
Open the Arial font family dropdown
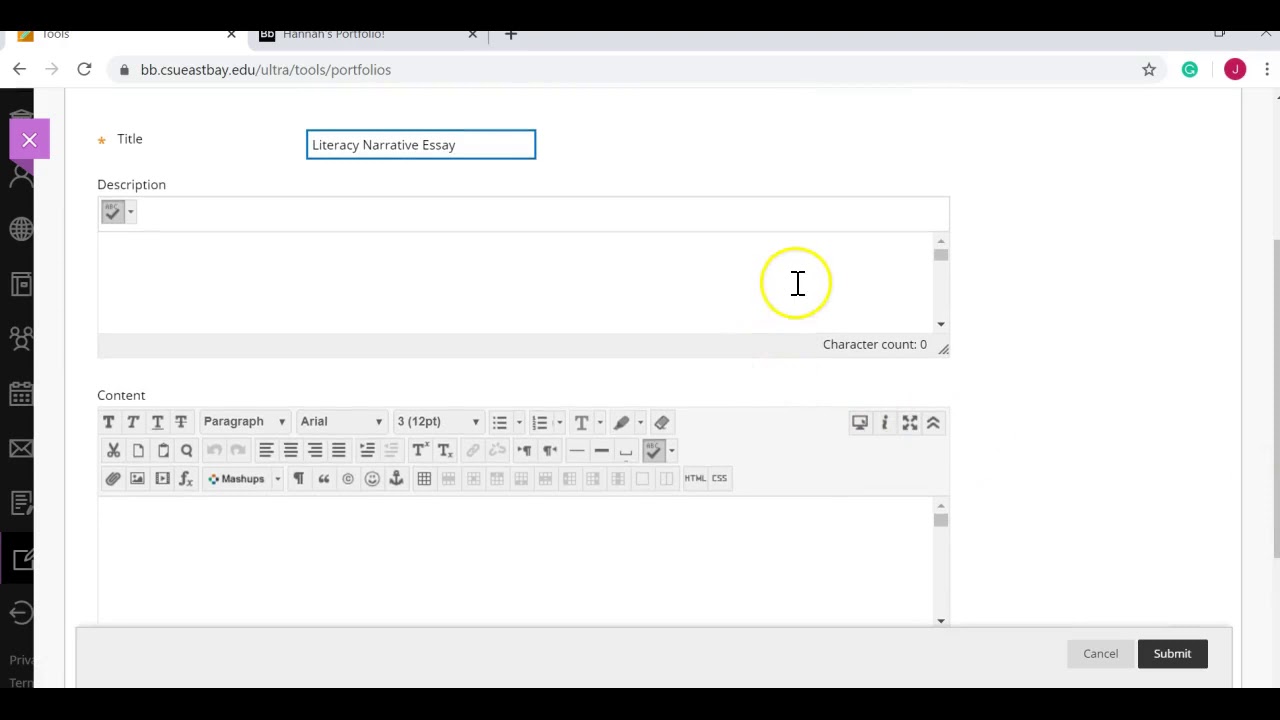pyautogui.click(x=341, y=422)
